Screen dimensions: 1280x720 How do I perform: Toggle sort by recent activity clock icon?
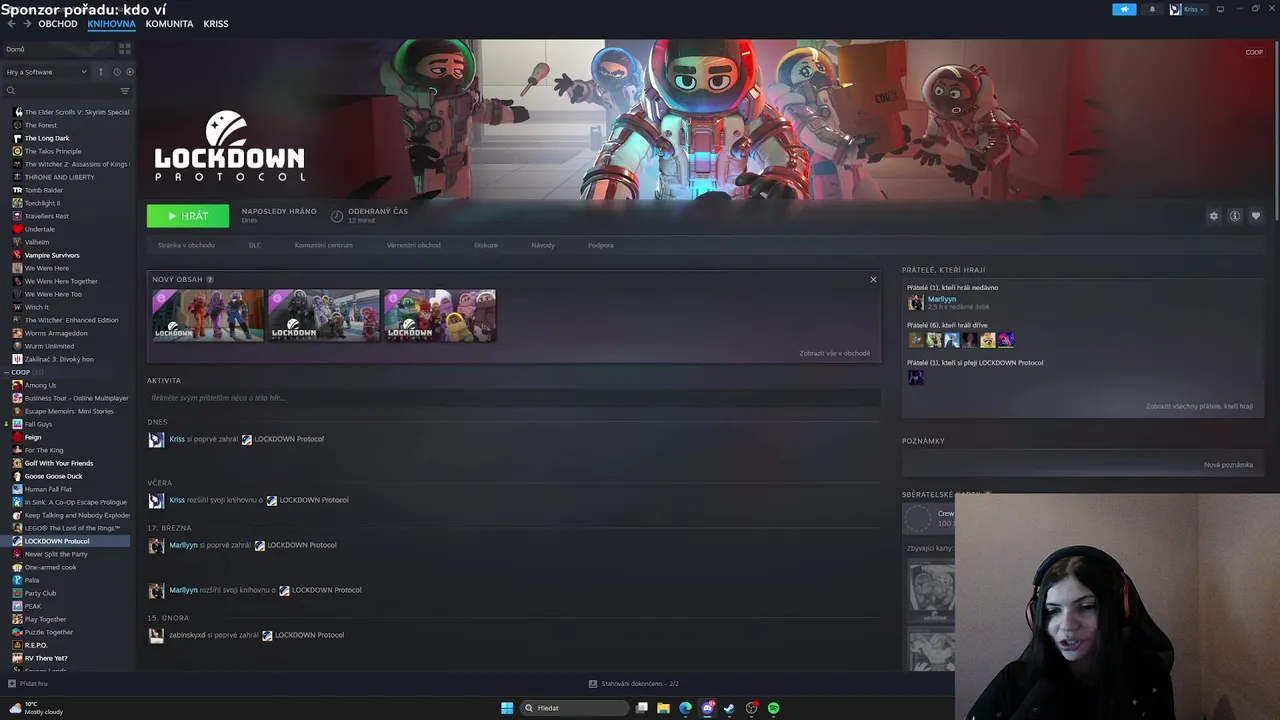(116, 72)
